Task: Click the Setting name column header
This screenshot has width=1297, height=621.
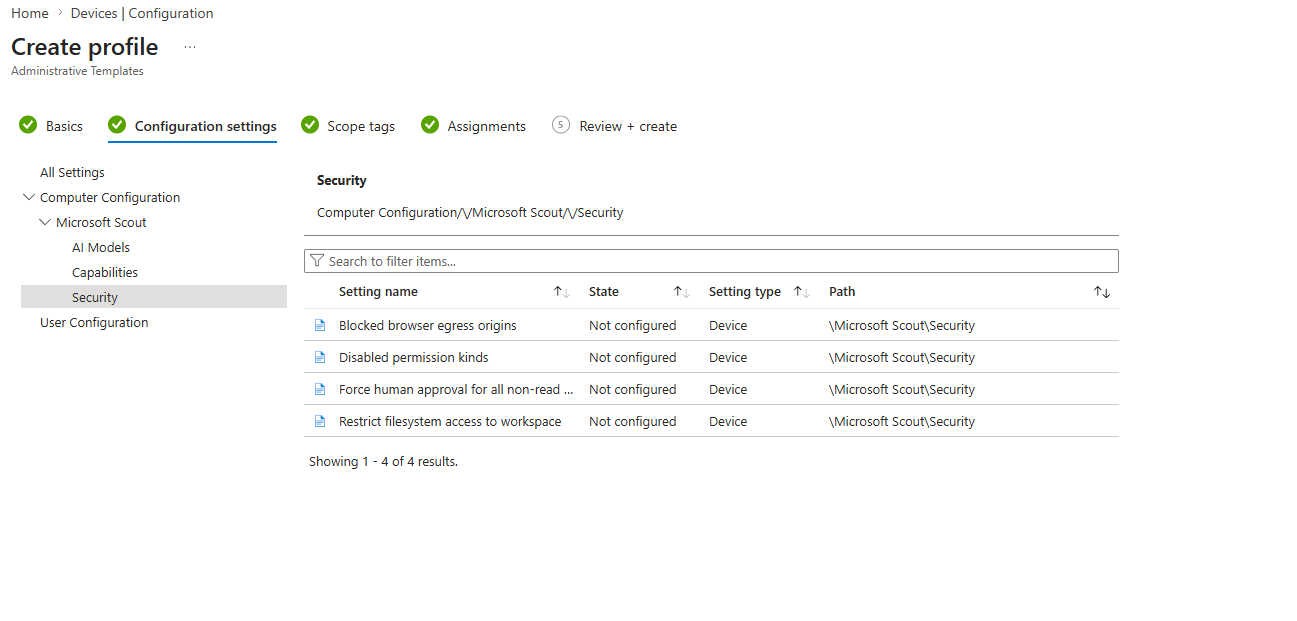Action: click(x=378, y=292)
